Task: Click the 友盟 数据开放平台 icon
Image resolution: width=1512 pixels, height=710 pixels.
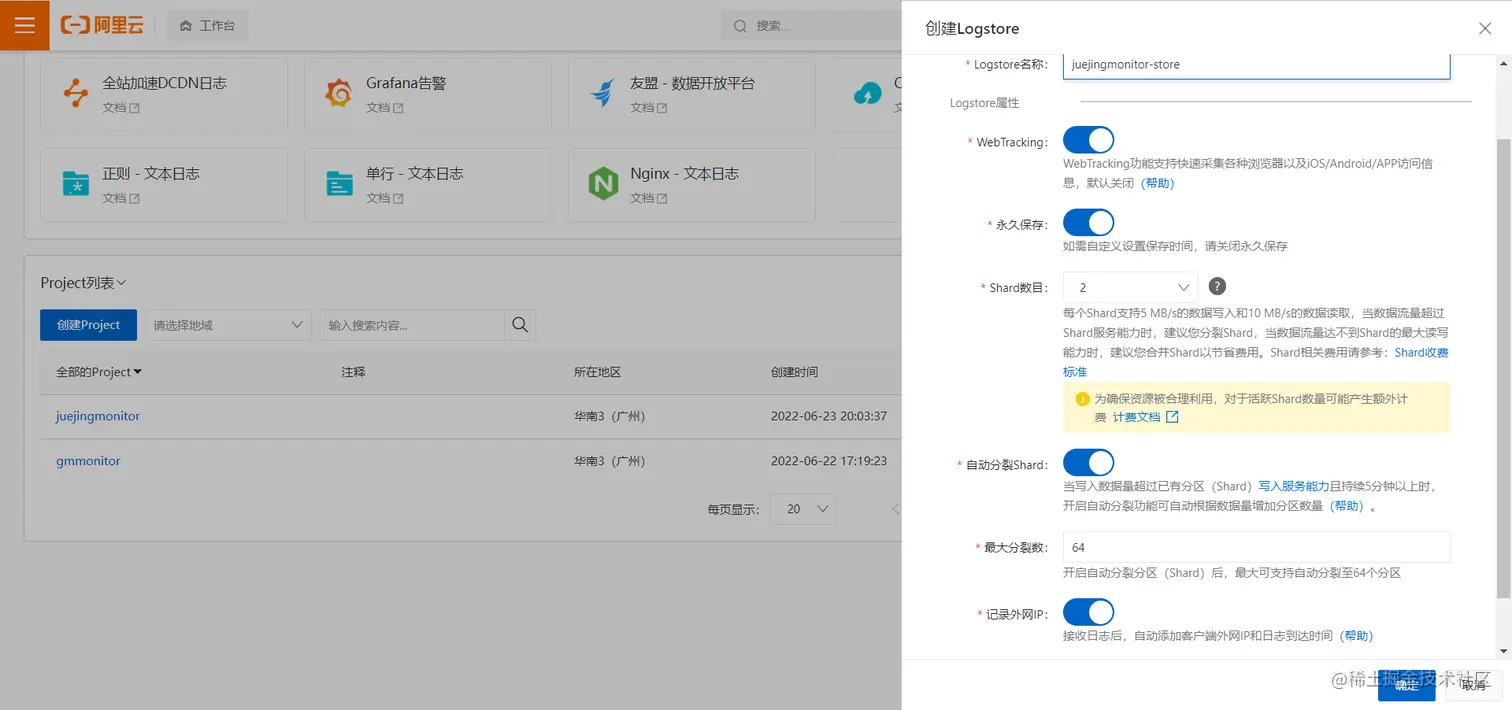Action: 602,94
